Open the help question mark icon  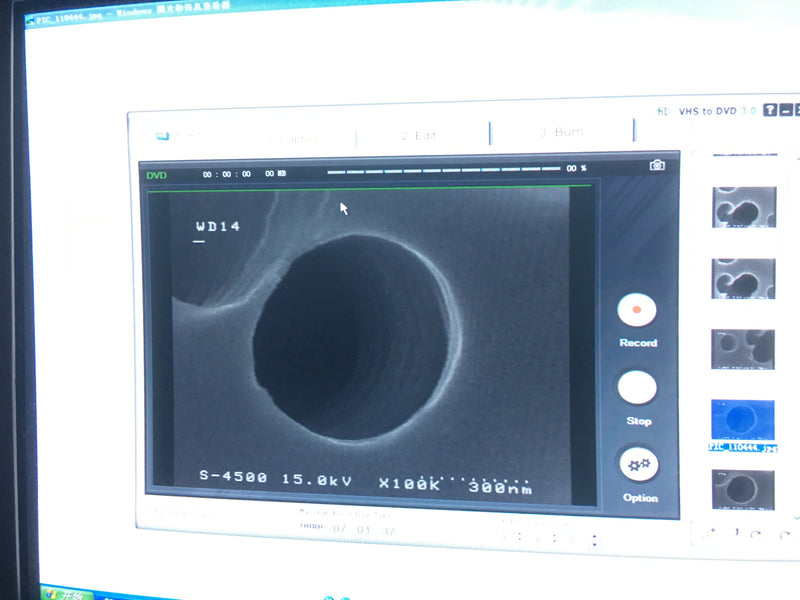pyautogui.click(x=770, y=110)
